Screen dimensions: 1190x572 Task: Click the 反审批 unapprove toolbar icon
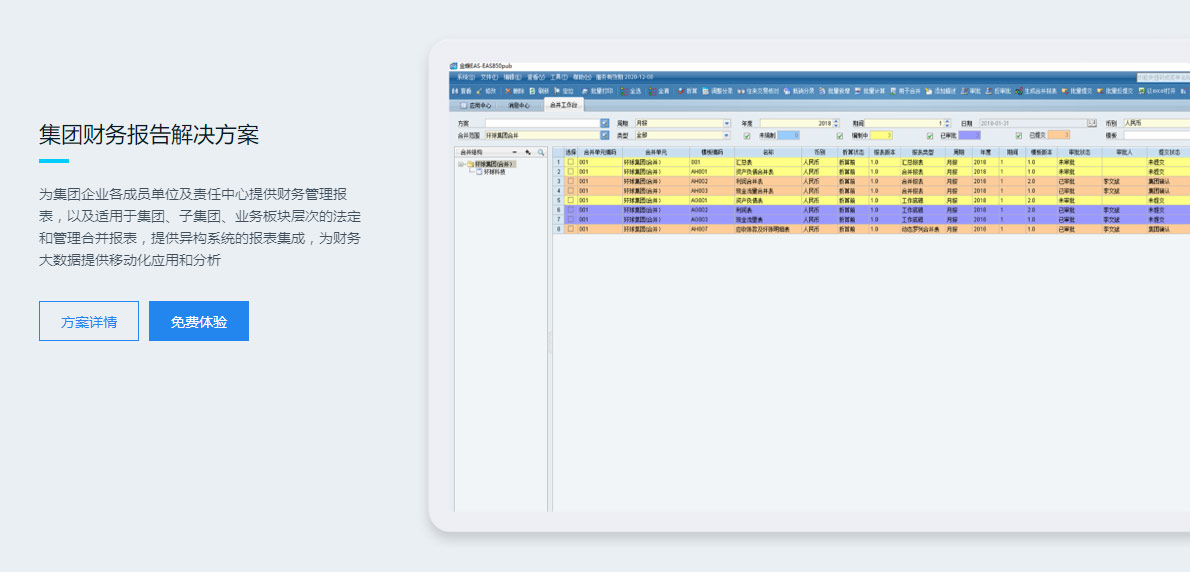(989, 91)
